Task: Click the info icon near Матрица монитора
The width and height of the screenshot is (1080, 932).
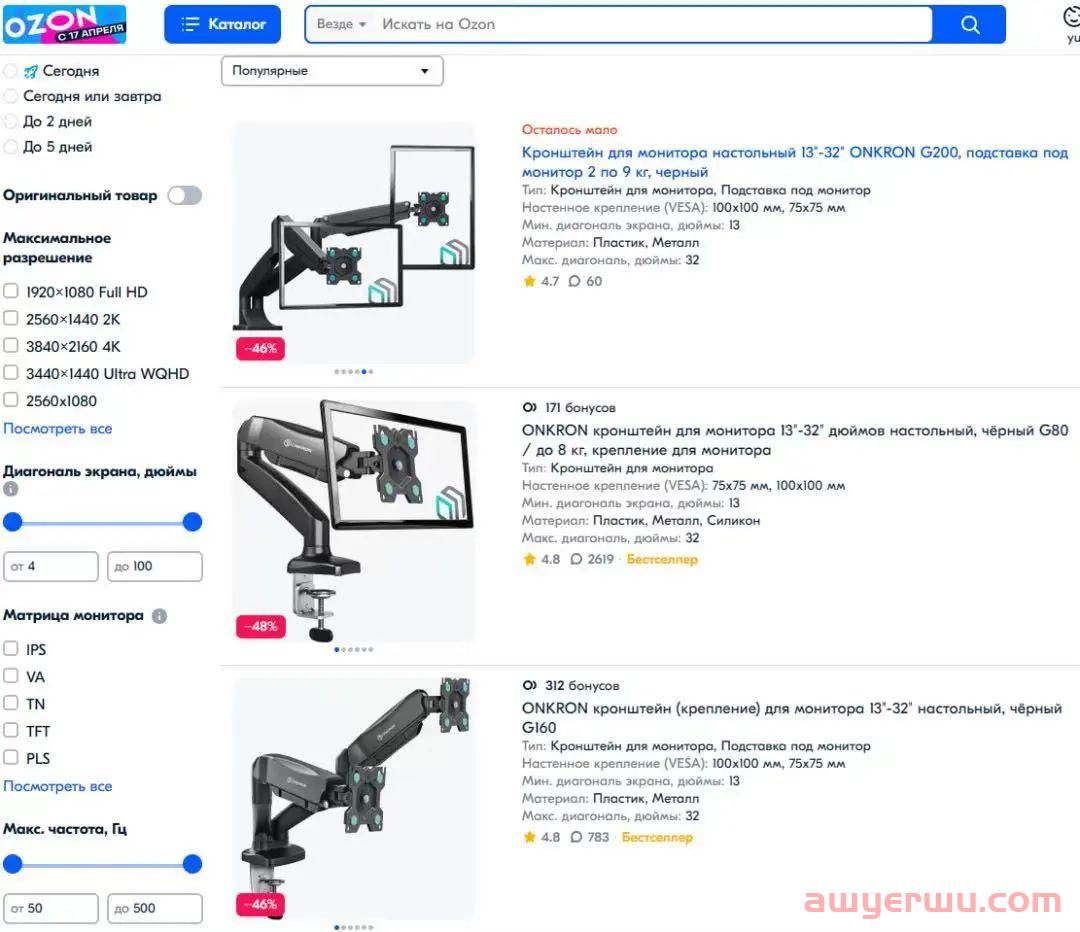Action: (x=159, y=616)
